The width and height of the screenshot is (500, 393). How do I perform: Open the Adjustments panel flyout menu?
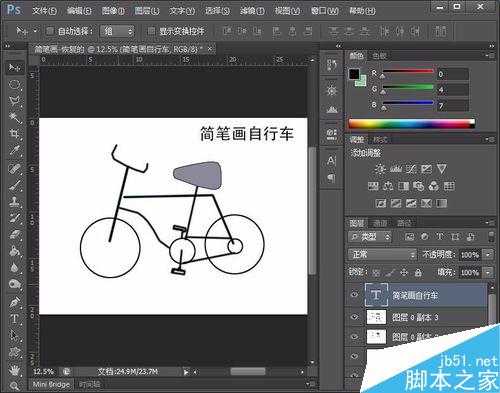click(x=490, y=139)
